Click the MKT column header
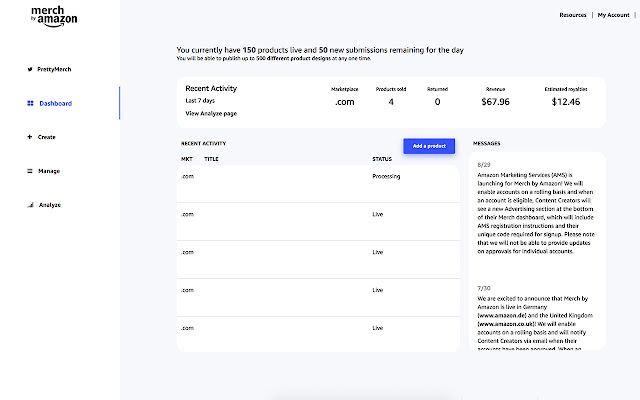The height and width of the screenshot is (400, 640). coord(187,159)
